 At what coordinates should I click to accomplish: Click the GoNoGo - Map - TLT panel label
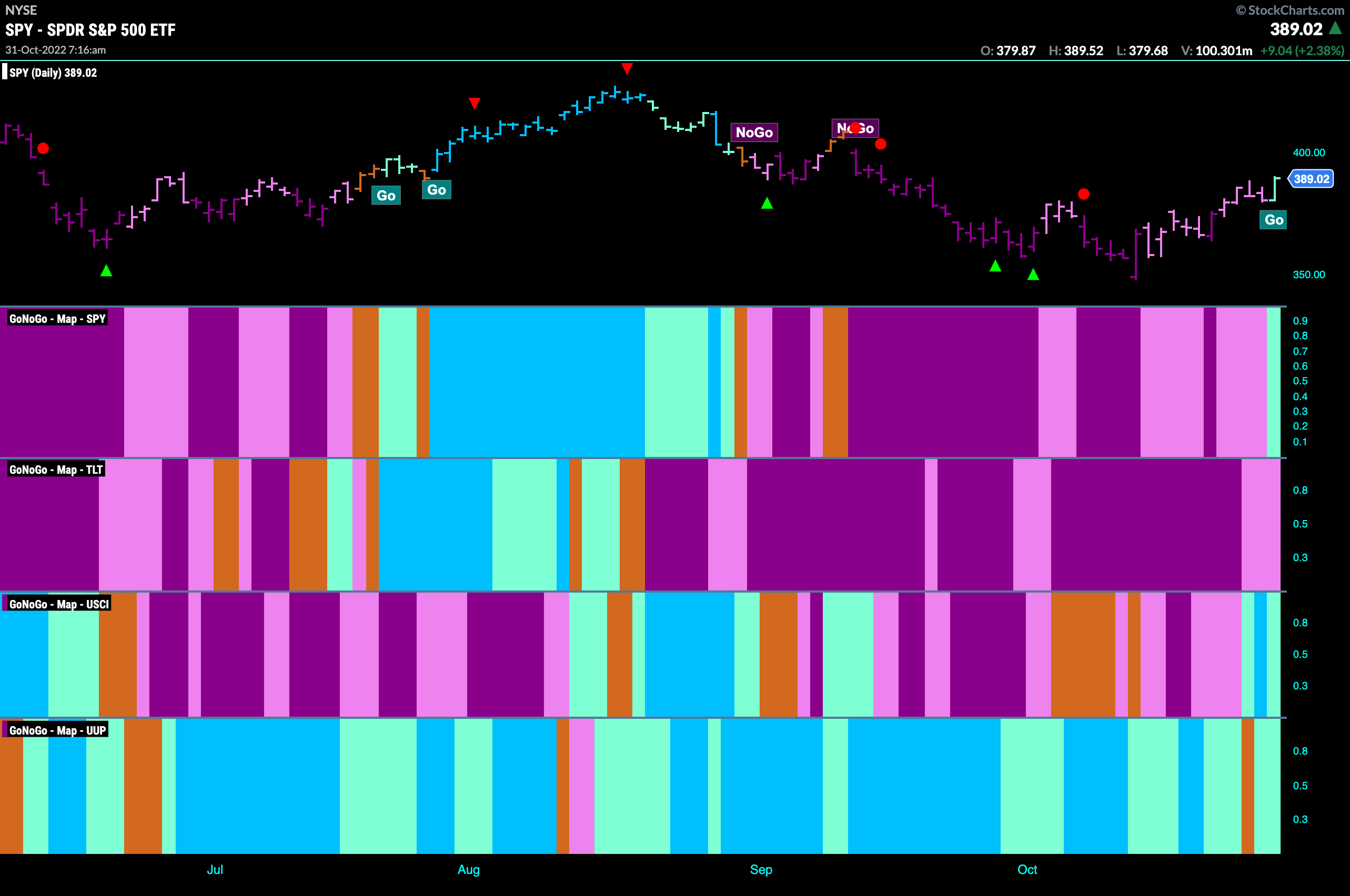[55, 470]
